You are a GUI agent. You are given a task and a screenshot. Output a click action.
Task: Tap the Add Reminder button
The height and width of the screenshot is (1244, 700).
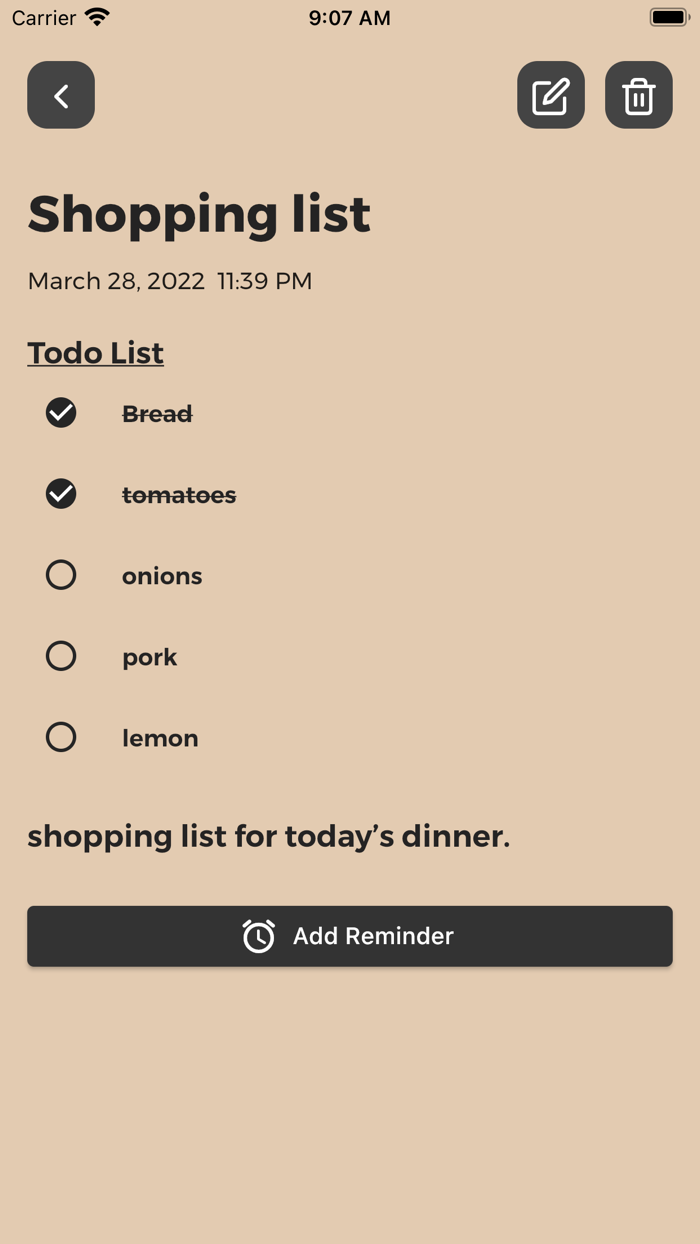[350, 936]
